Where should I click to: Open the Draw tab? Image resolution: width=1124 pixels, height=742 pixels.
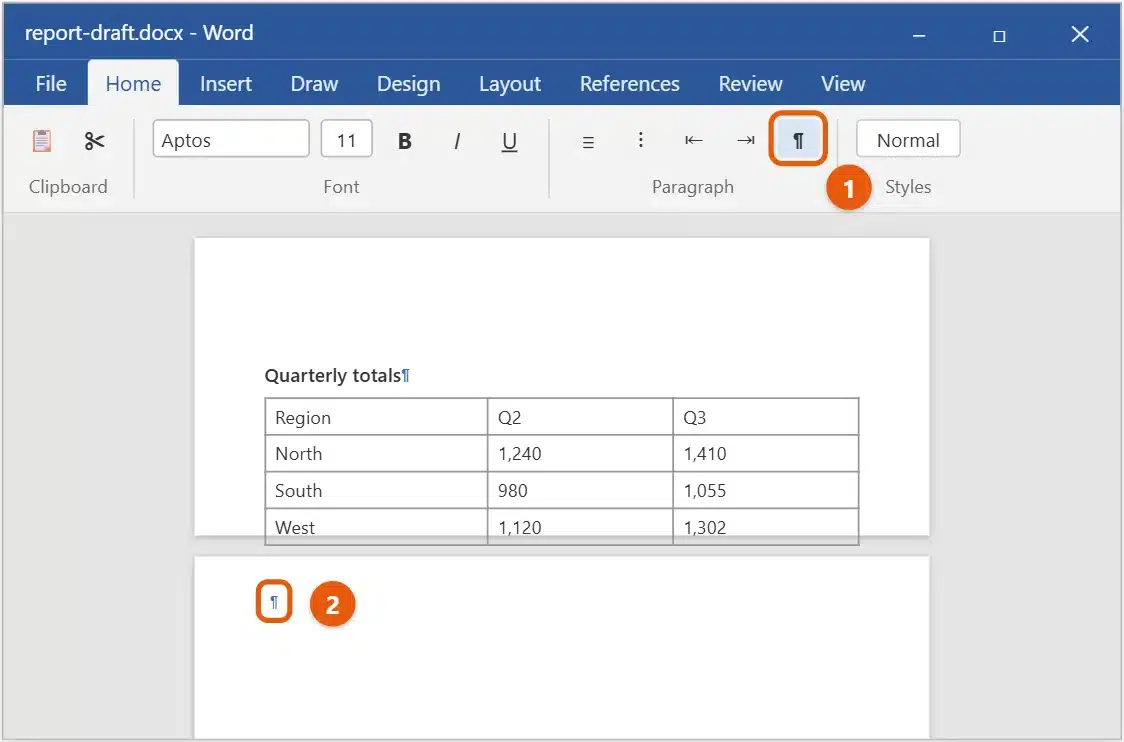[314, 84]
